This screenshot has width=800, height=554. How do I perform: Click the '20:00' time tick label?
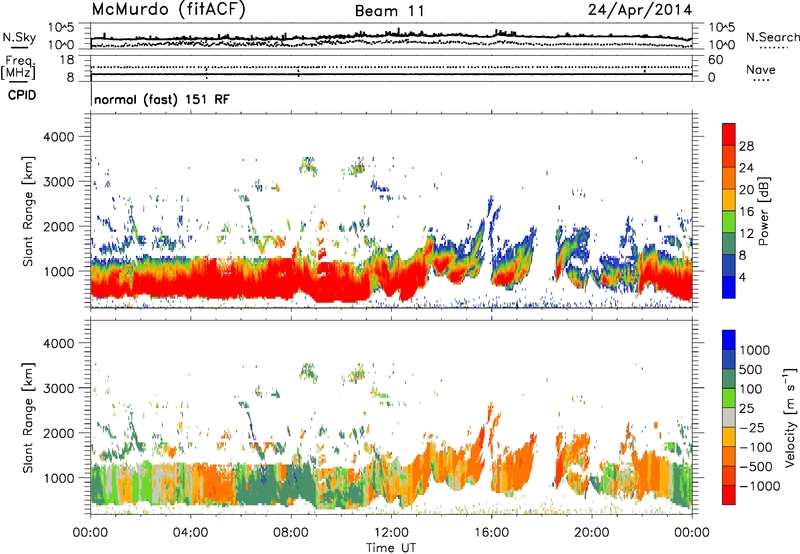592,533
